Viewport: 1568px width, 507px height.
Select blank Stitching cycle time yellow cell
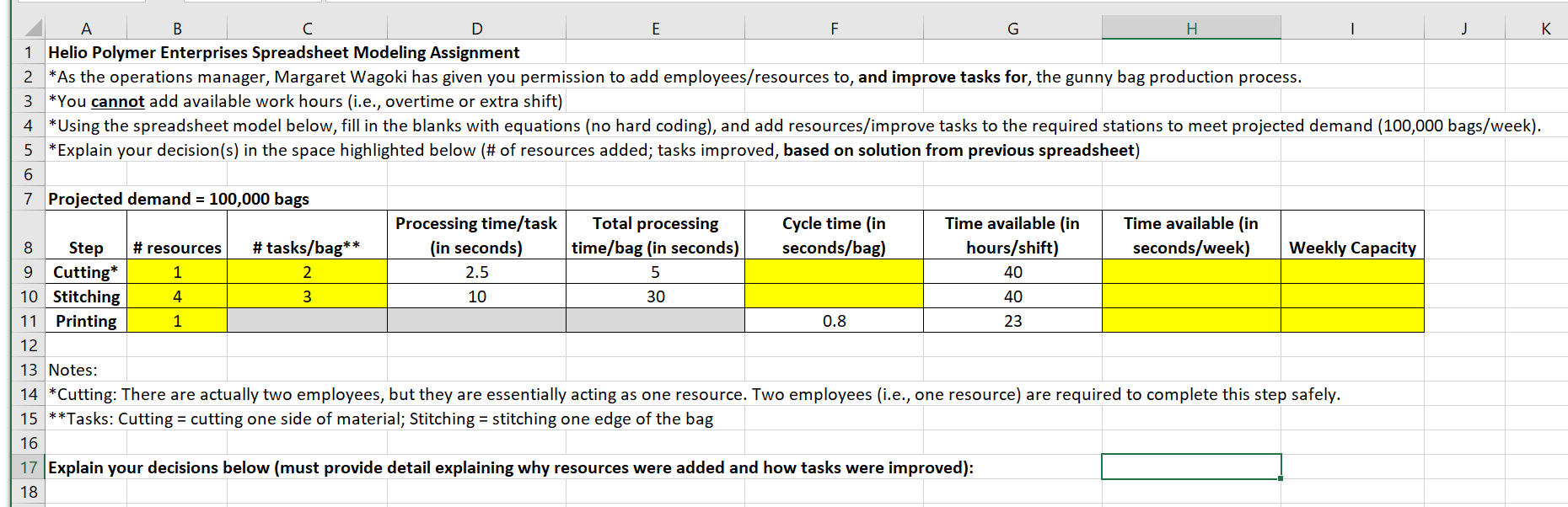(835, 296)
